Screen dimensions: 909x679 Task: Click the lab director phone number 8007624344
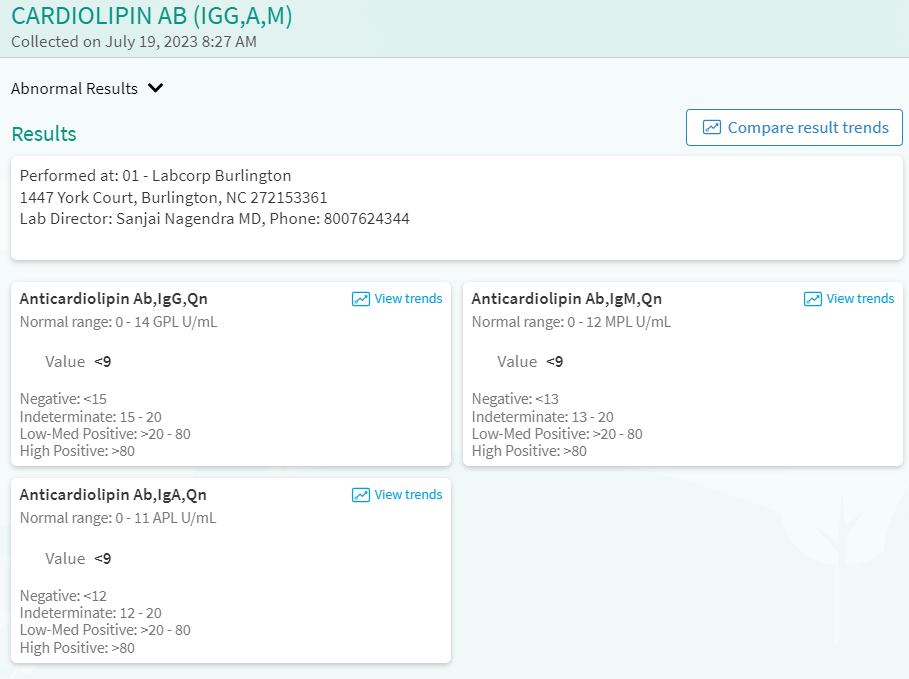366,219
